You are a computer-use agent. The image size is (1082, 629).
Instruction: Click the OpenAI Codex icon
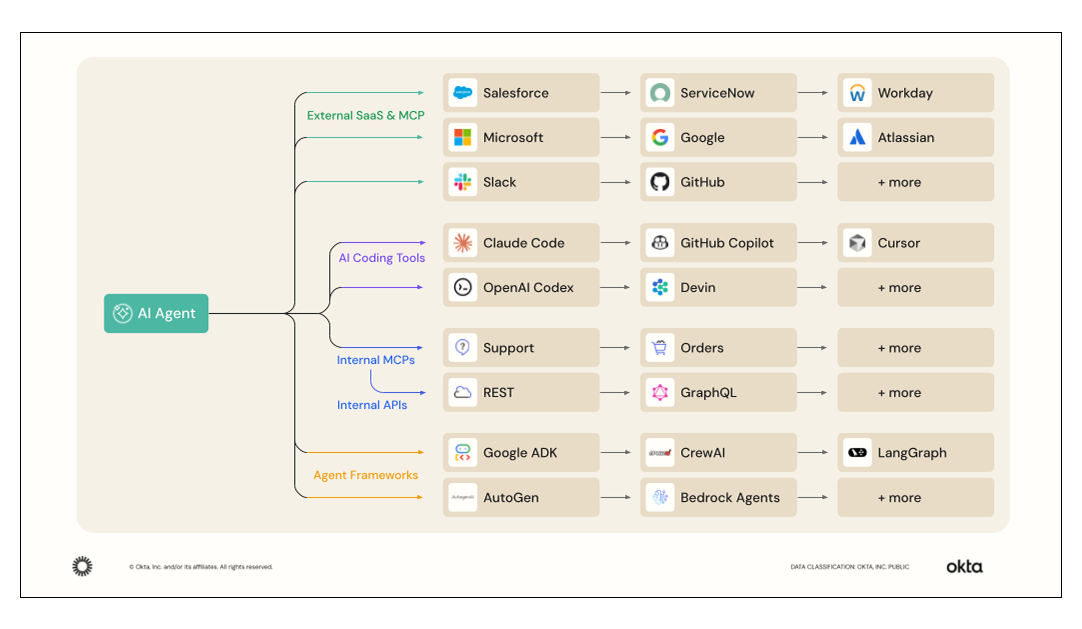(462, 288)
